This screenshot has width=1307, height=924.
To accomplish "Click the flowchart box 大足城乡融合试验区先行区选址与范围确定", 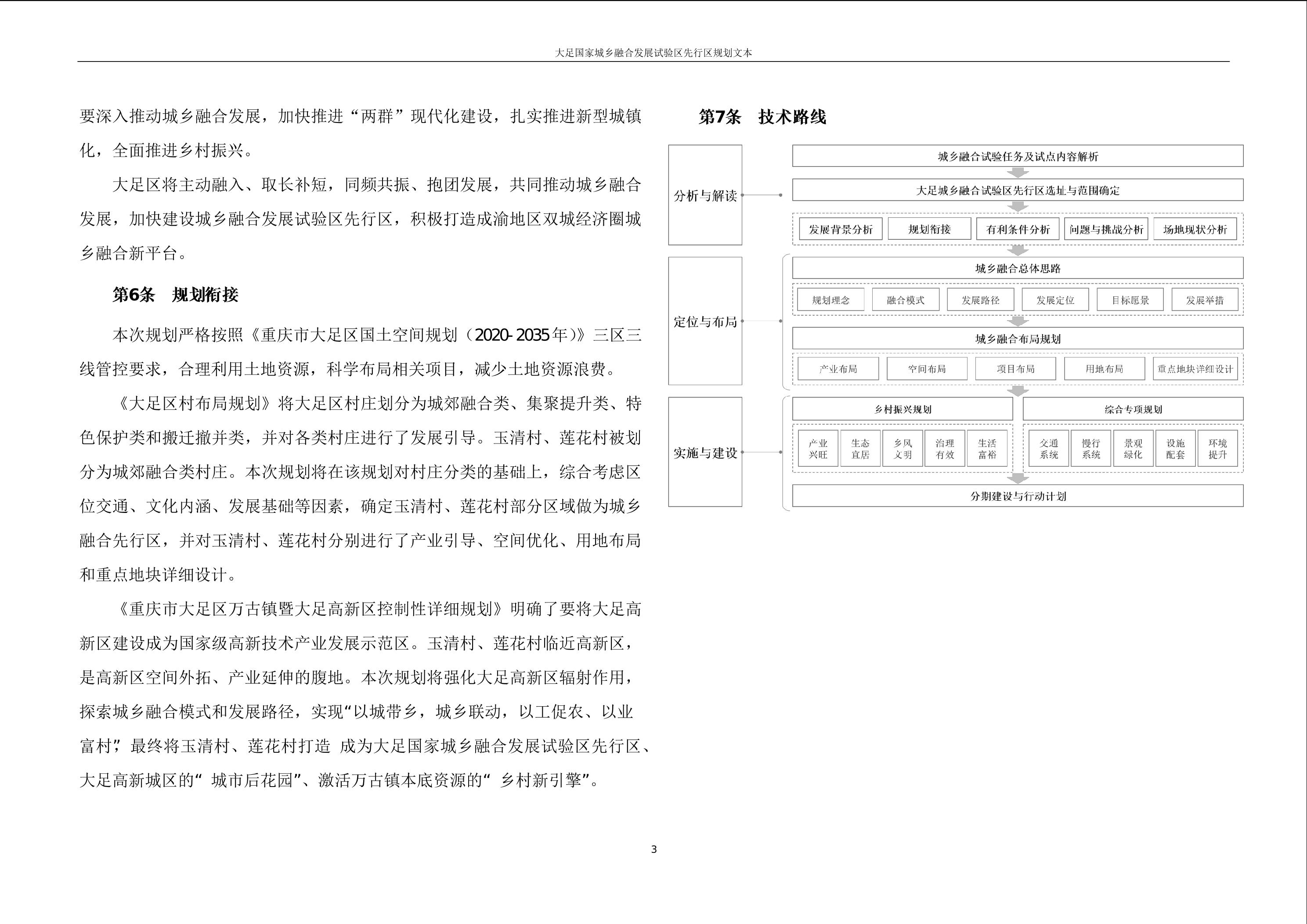I will 1017,190.
